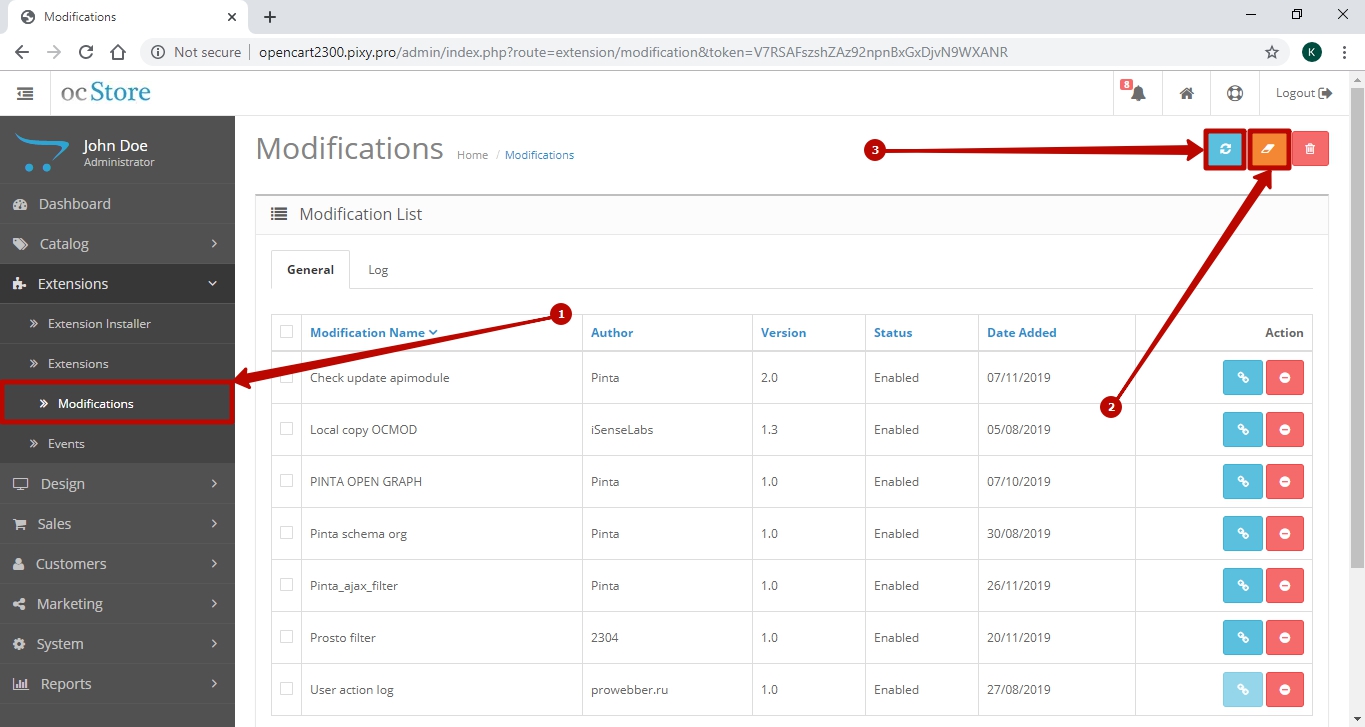The height and width of the screenshot is (727, 1365).
Task: Open the life-ring help icon
Action: click(1234, 93)
